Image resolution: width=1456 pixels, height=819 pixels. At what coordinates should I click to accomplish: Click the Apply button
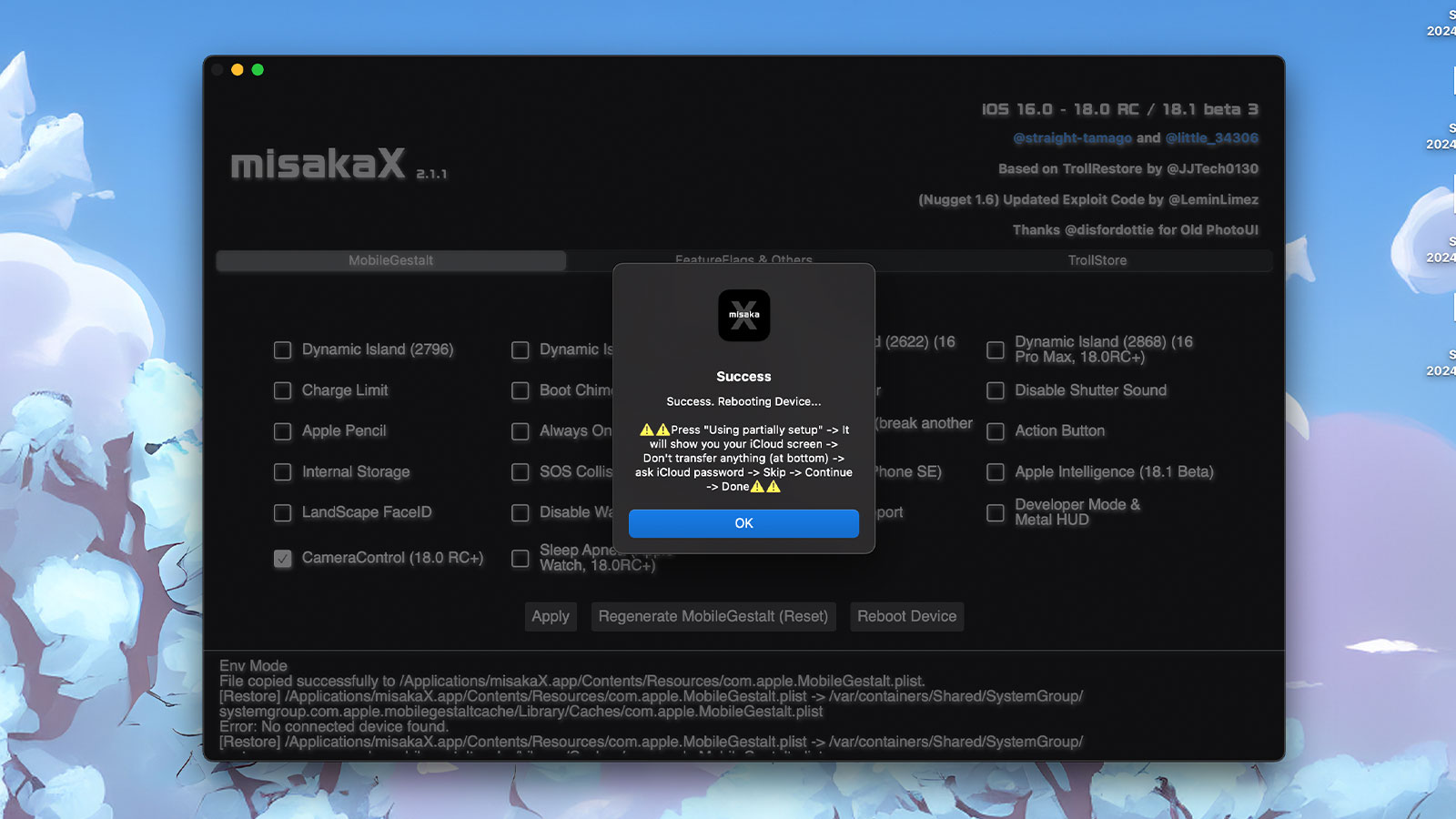point(551,616)
